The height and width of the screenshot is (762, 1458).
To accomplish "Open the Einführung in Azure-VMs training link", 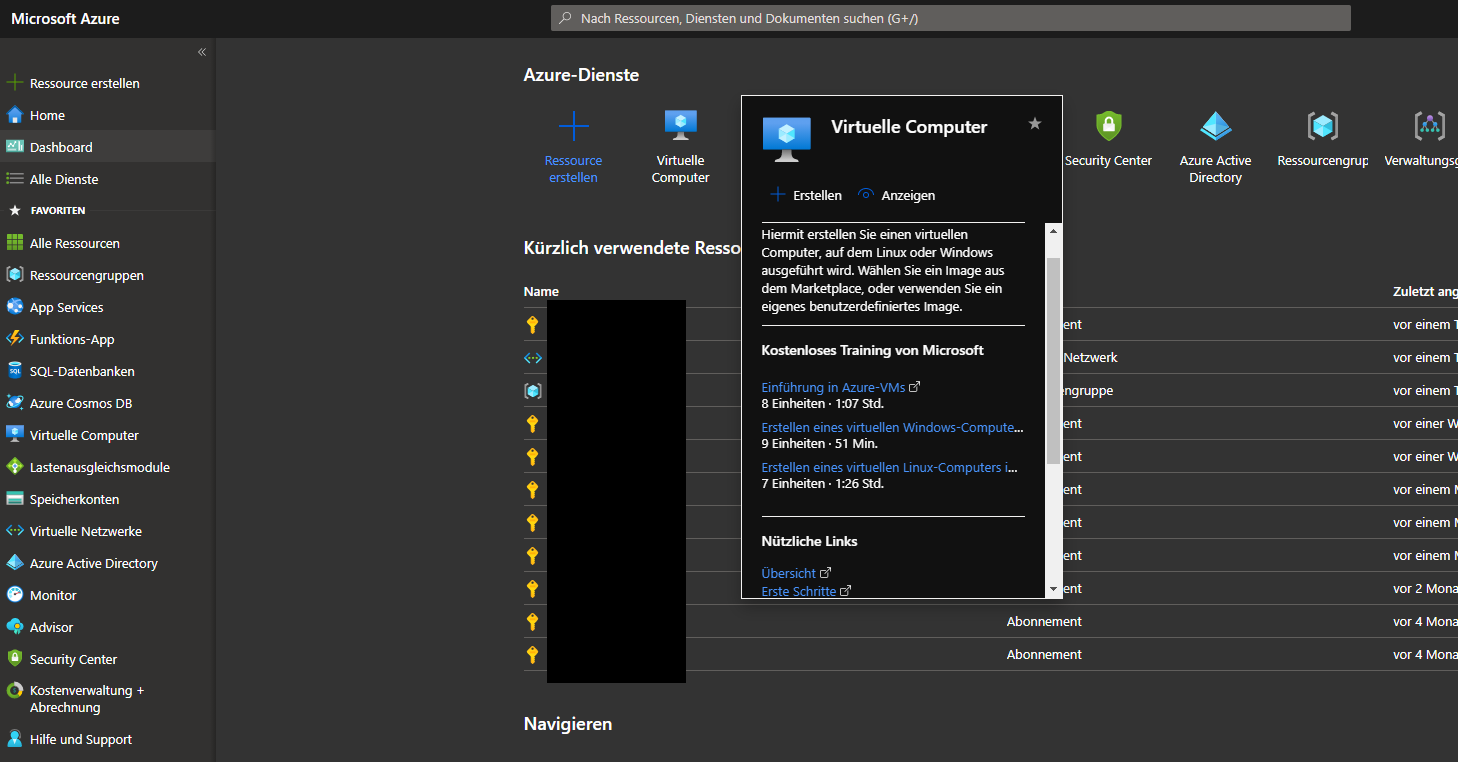I will point(833,387).
